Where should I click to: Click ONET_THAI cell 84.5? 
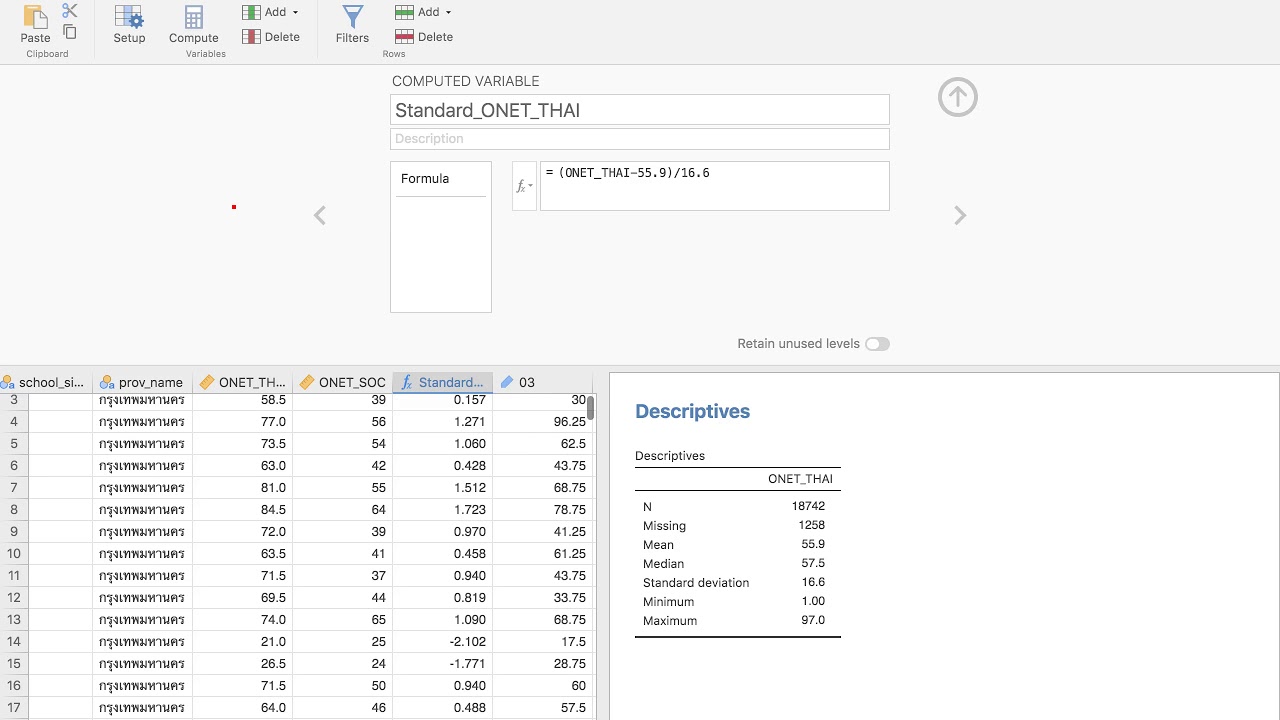tap(242, 510)
